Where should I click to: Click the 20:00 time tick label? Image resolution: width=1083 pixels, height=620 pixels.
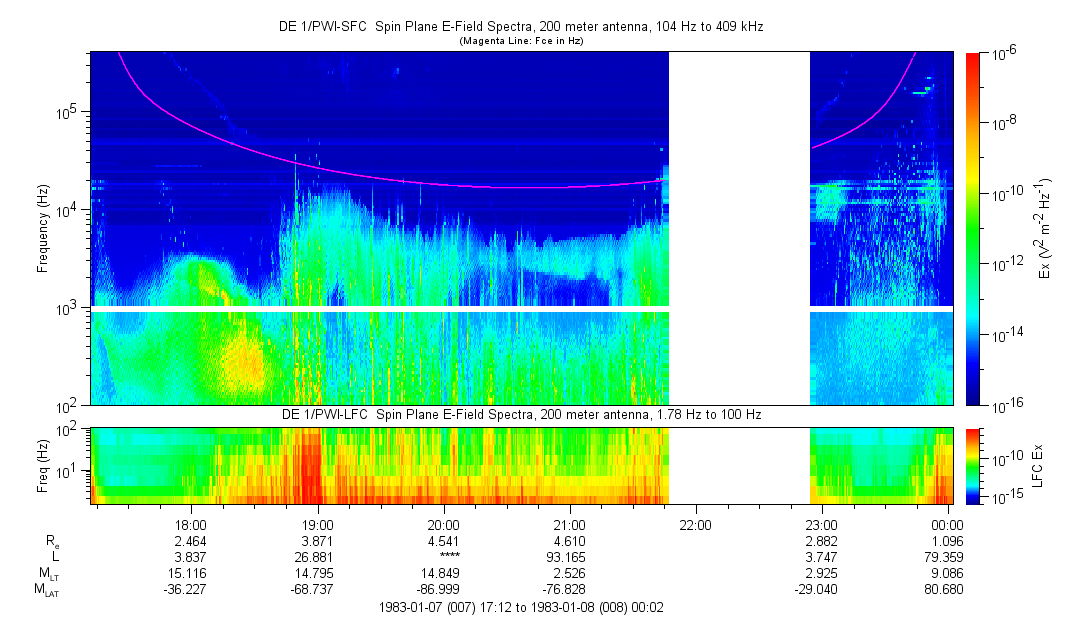[x=443, y=524]
